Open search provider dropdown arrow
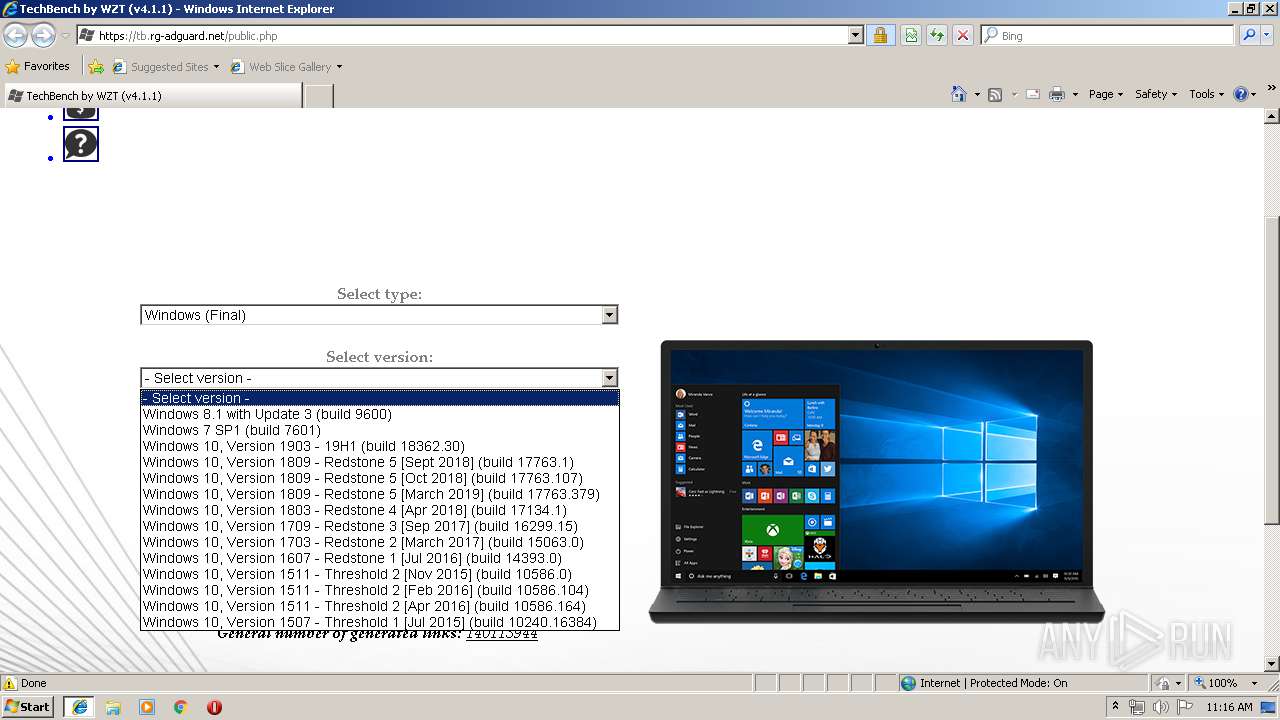Viewport: 1280px width, 720px height. [x=1268, y=35]
